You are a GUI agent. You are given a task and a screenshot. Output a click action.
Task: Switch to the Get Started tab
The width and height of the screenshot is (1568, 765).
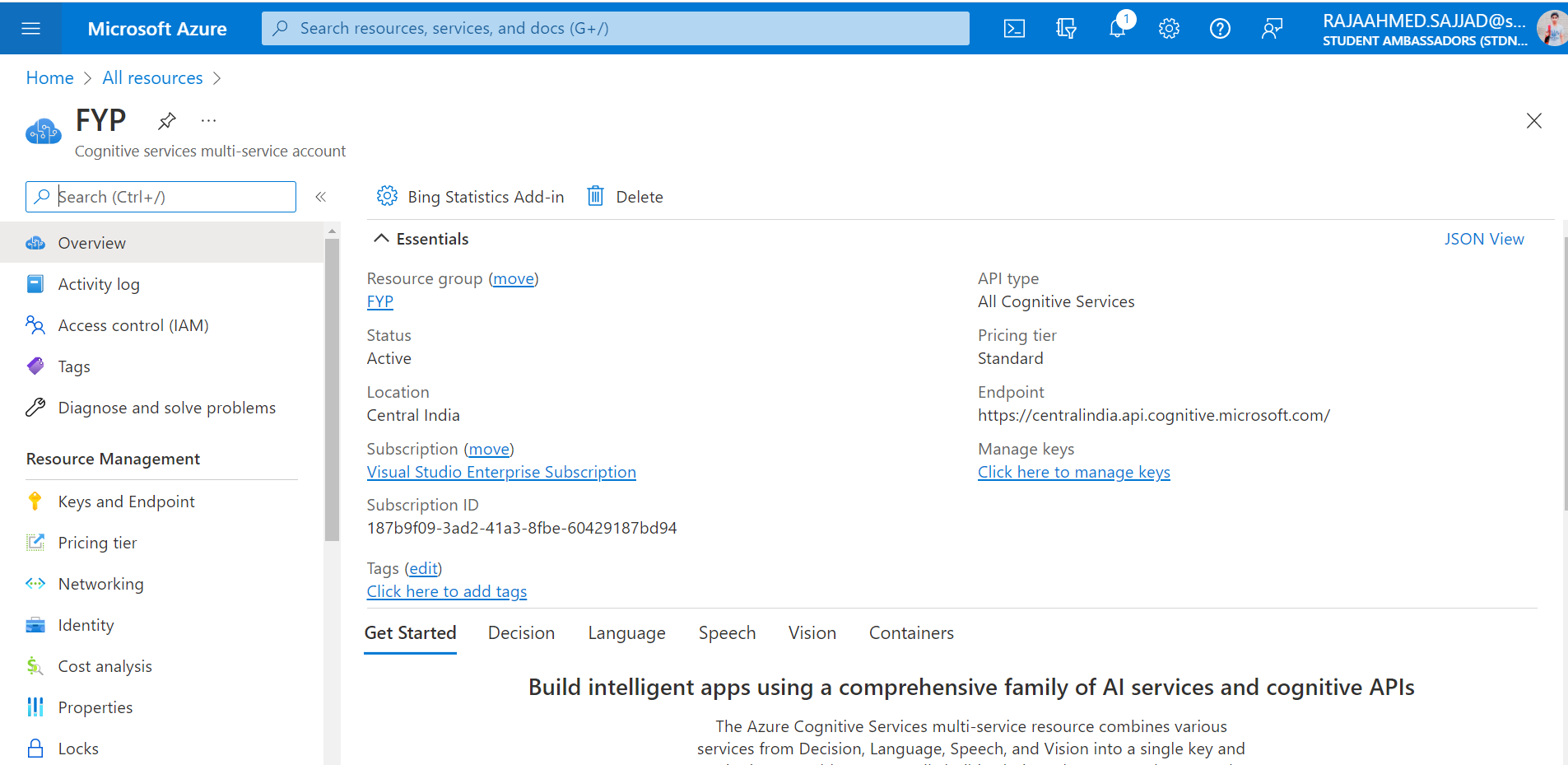[x=410, y=632]
